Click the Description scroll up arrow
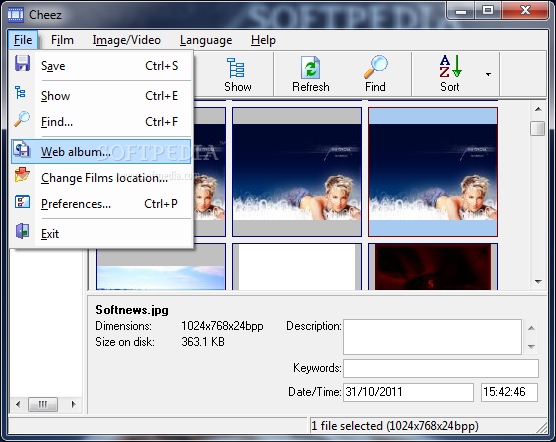The height and width of the screenshot is (442, 556). (x=531, y=328)
